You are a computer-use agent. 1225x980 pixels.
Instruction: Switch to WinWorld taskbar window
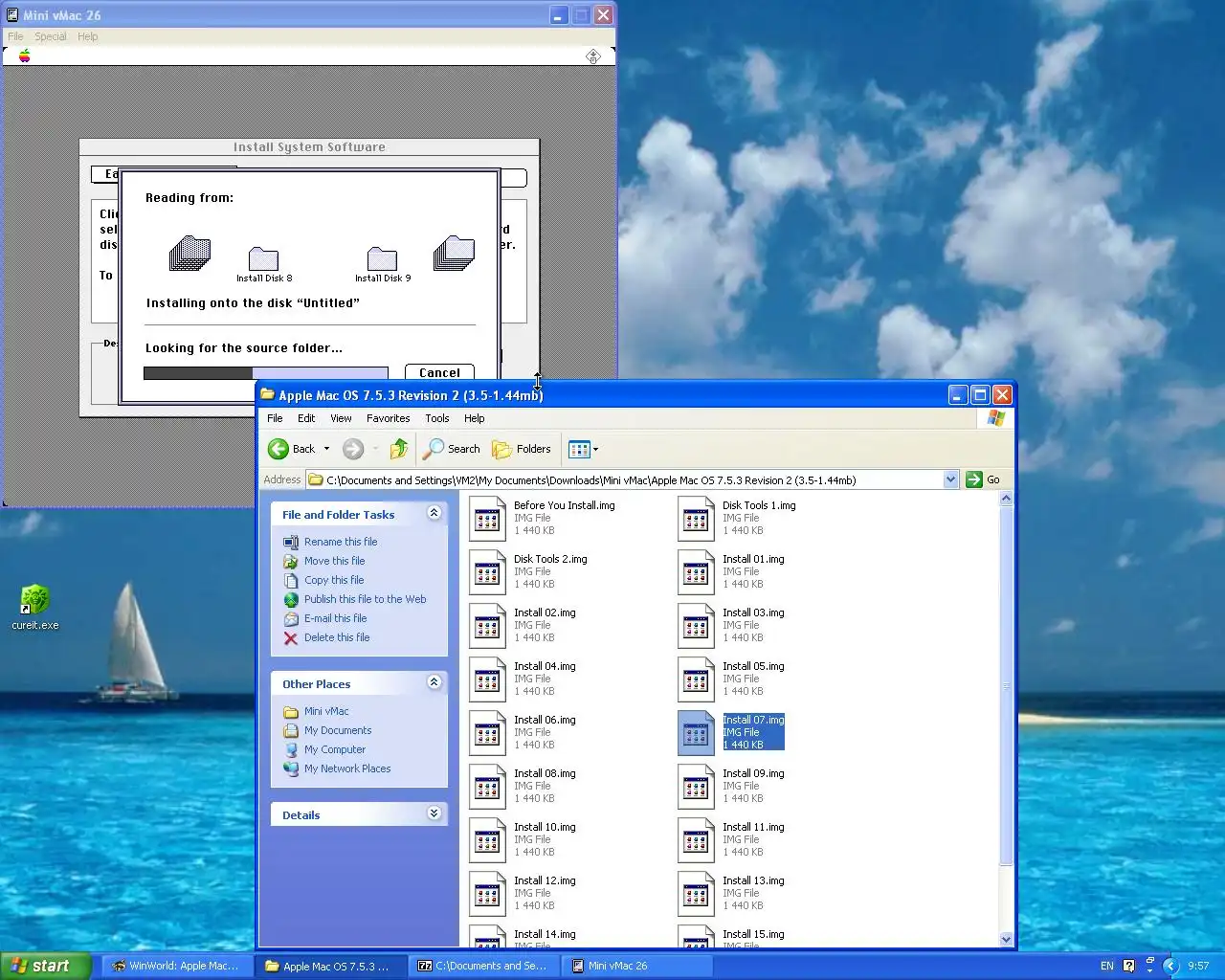[177, 966]
